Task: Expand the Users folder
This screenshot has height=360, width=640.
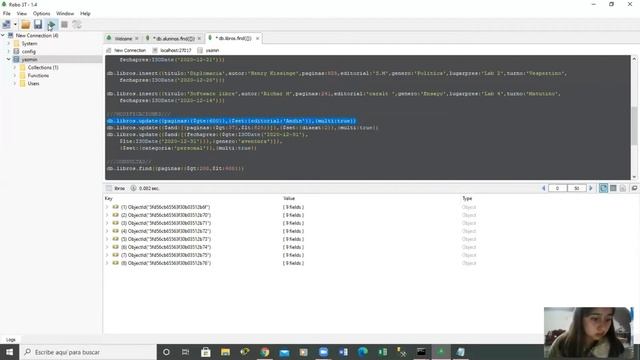Action: tap(16, 83)
